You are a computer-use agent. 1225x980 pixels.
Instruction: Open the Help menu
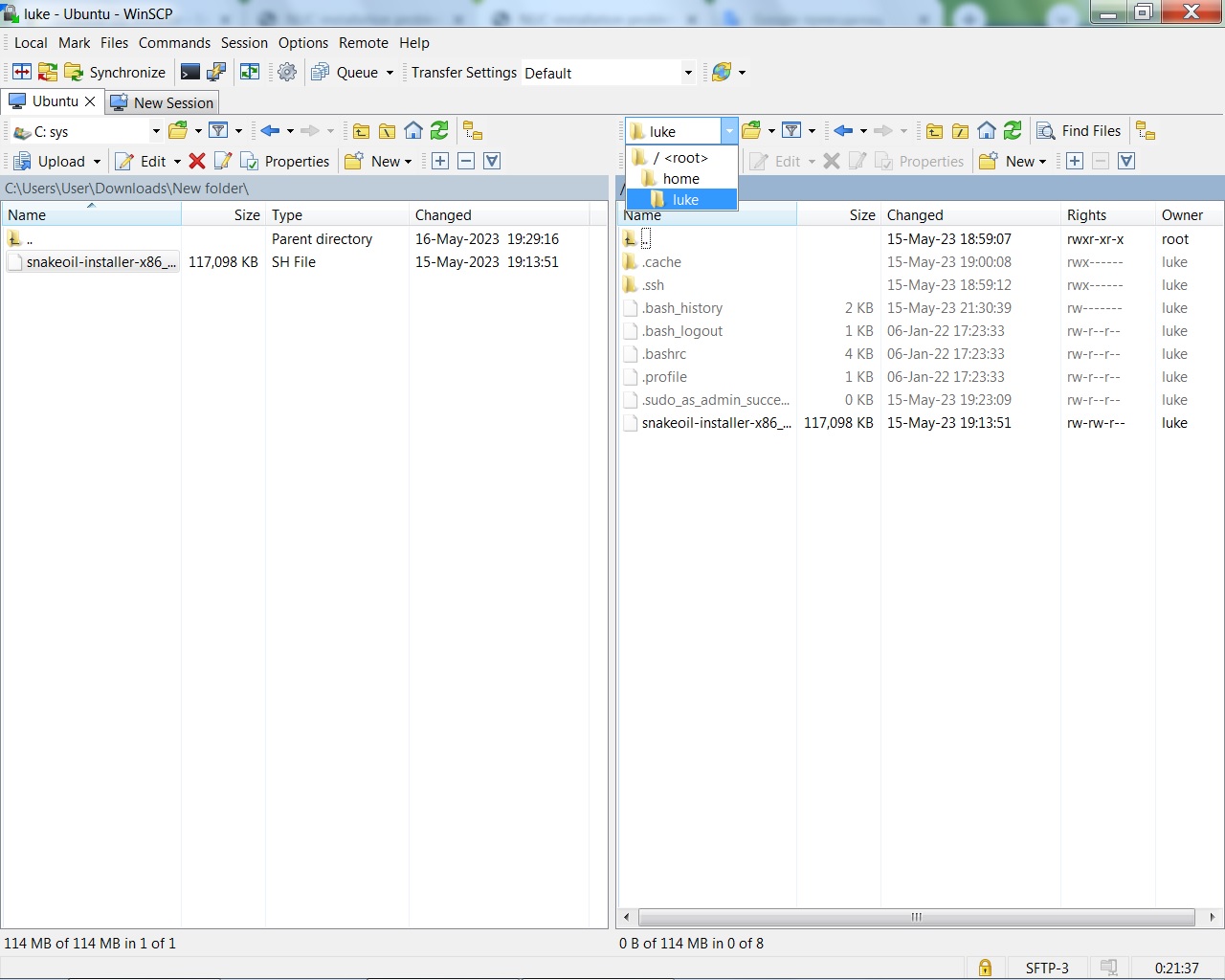pyautogui.click(x=414, y=43)
